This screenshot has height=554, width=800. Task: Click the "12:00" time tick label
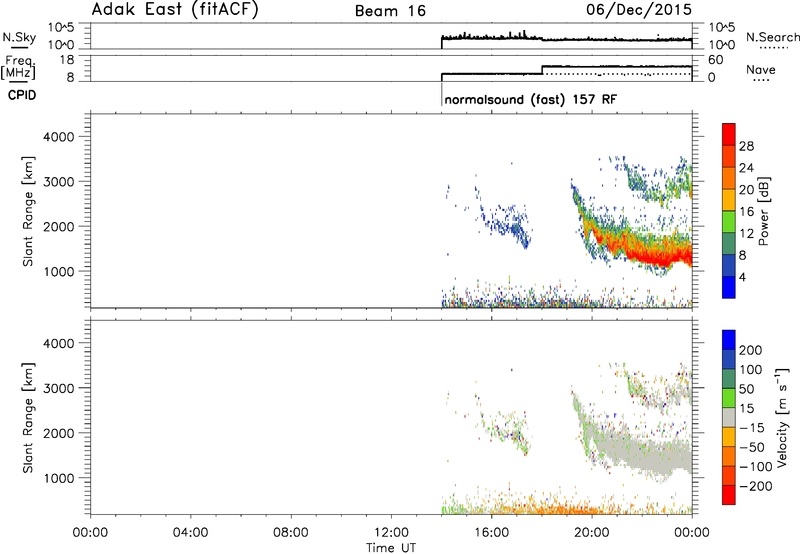coord(391,533)
